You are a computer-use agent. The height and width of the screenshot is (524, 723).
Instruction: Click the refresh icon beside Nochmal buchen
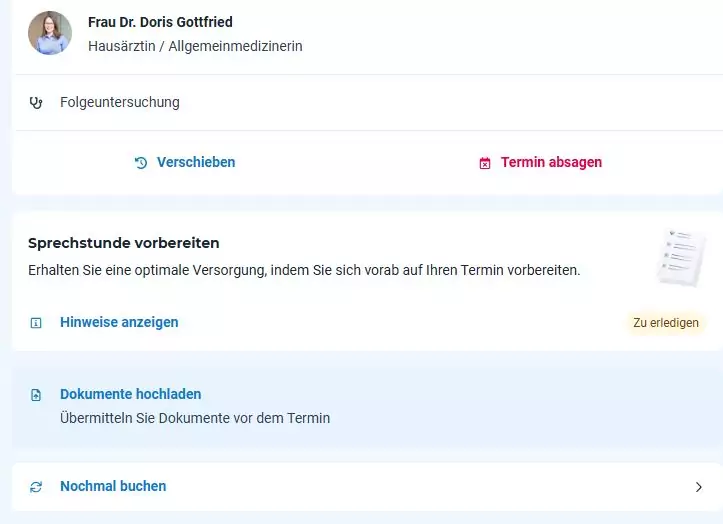pos(36,487)
